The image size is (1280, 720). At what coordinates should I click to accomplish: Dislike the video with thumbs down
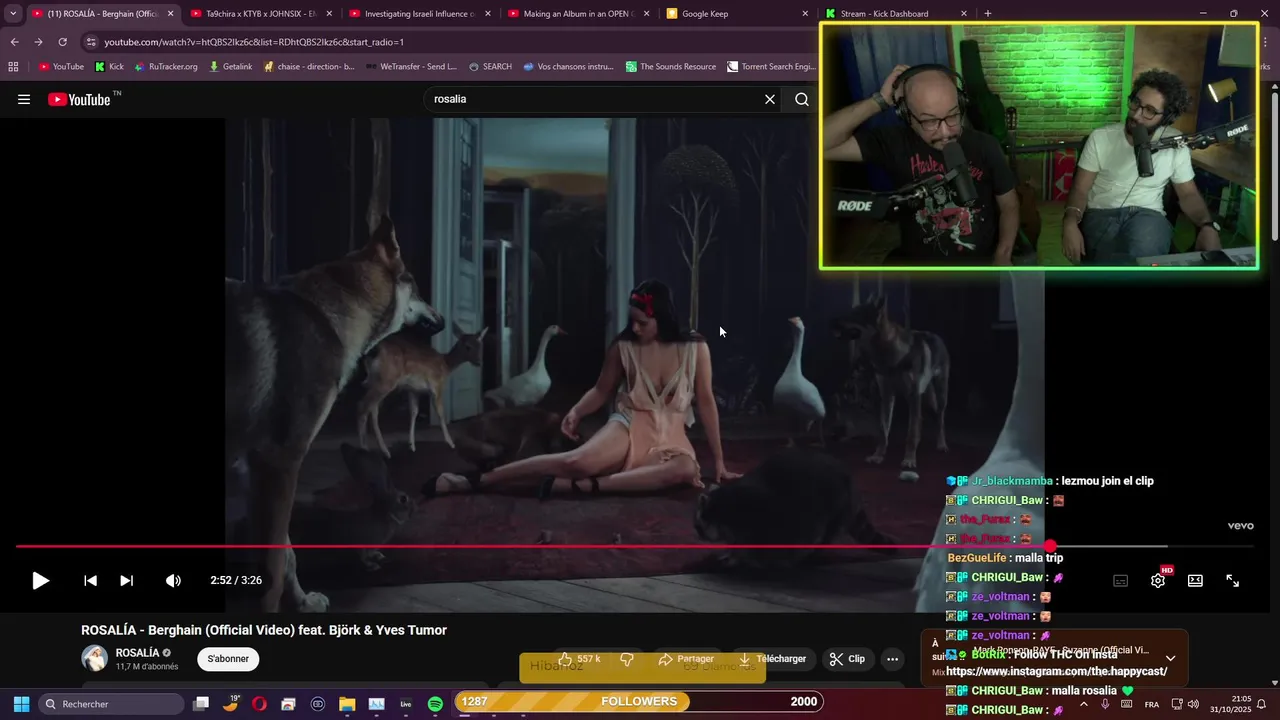tap(627, 659)
